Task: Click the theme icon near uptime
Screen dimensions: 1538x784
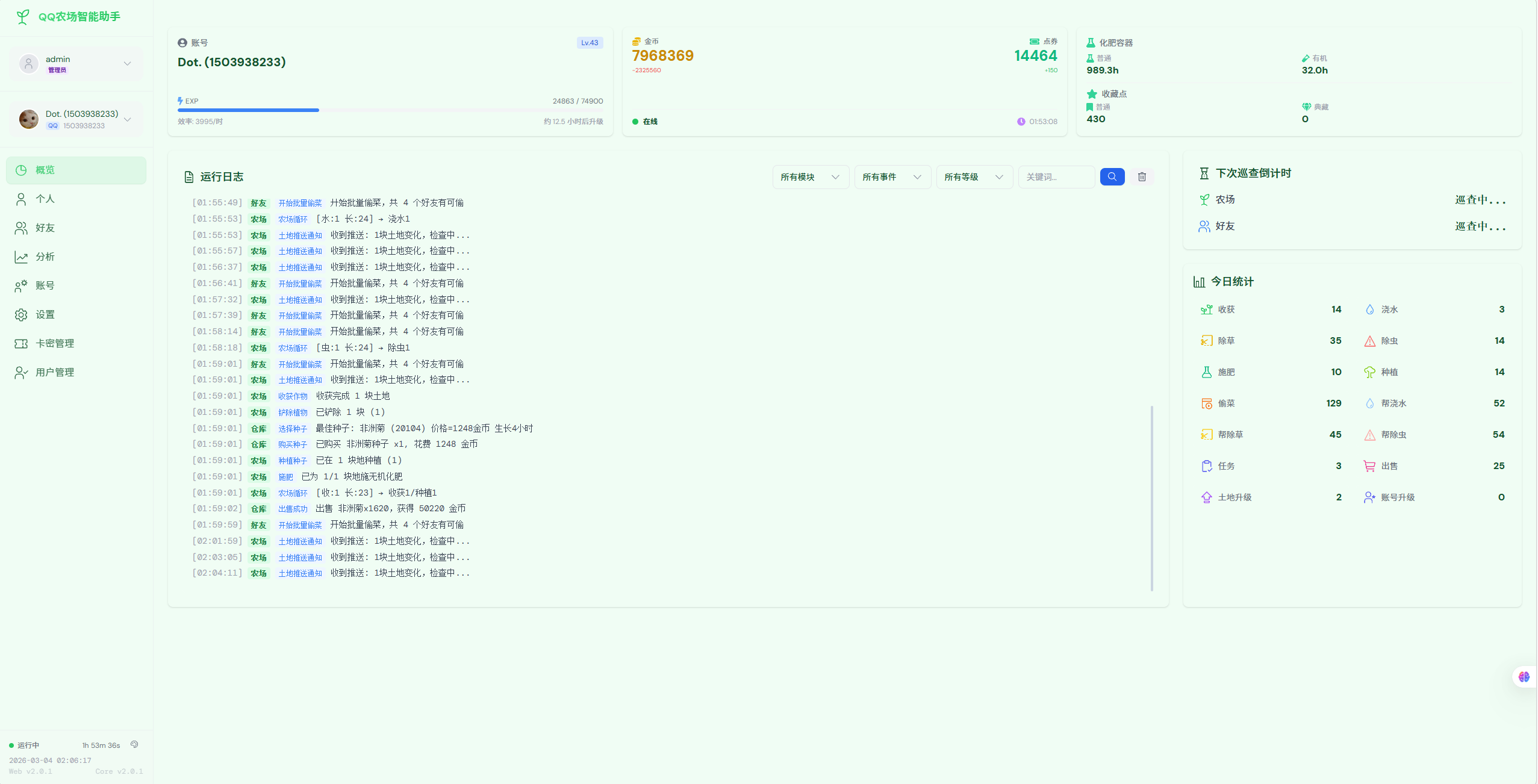Action: pyautogui.click(x=134, y=744)
